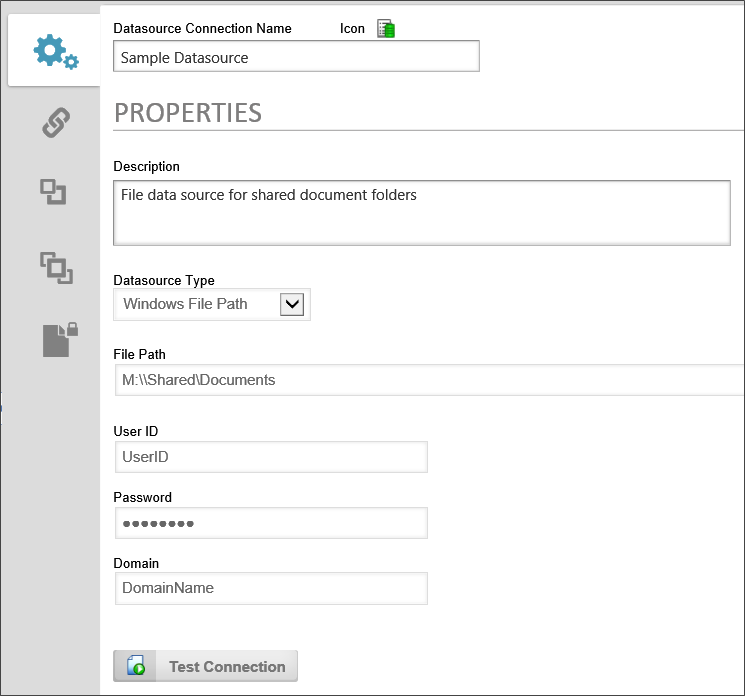Select the overlapping squares sidebar icon
Screen dimensions: 745x696
[56, 266]
